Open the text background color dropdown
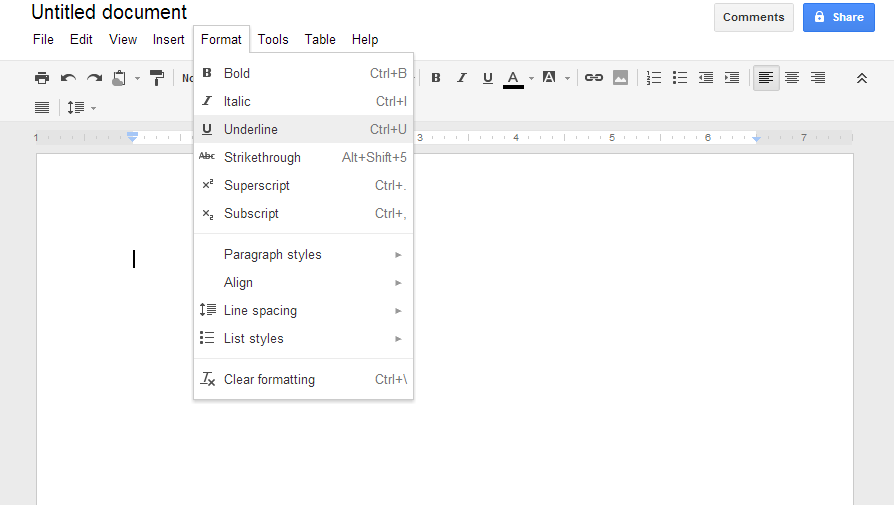Image resolution: width=894 pixels, height=505 pixels. [x=554, y=78]
